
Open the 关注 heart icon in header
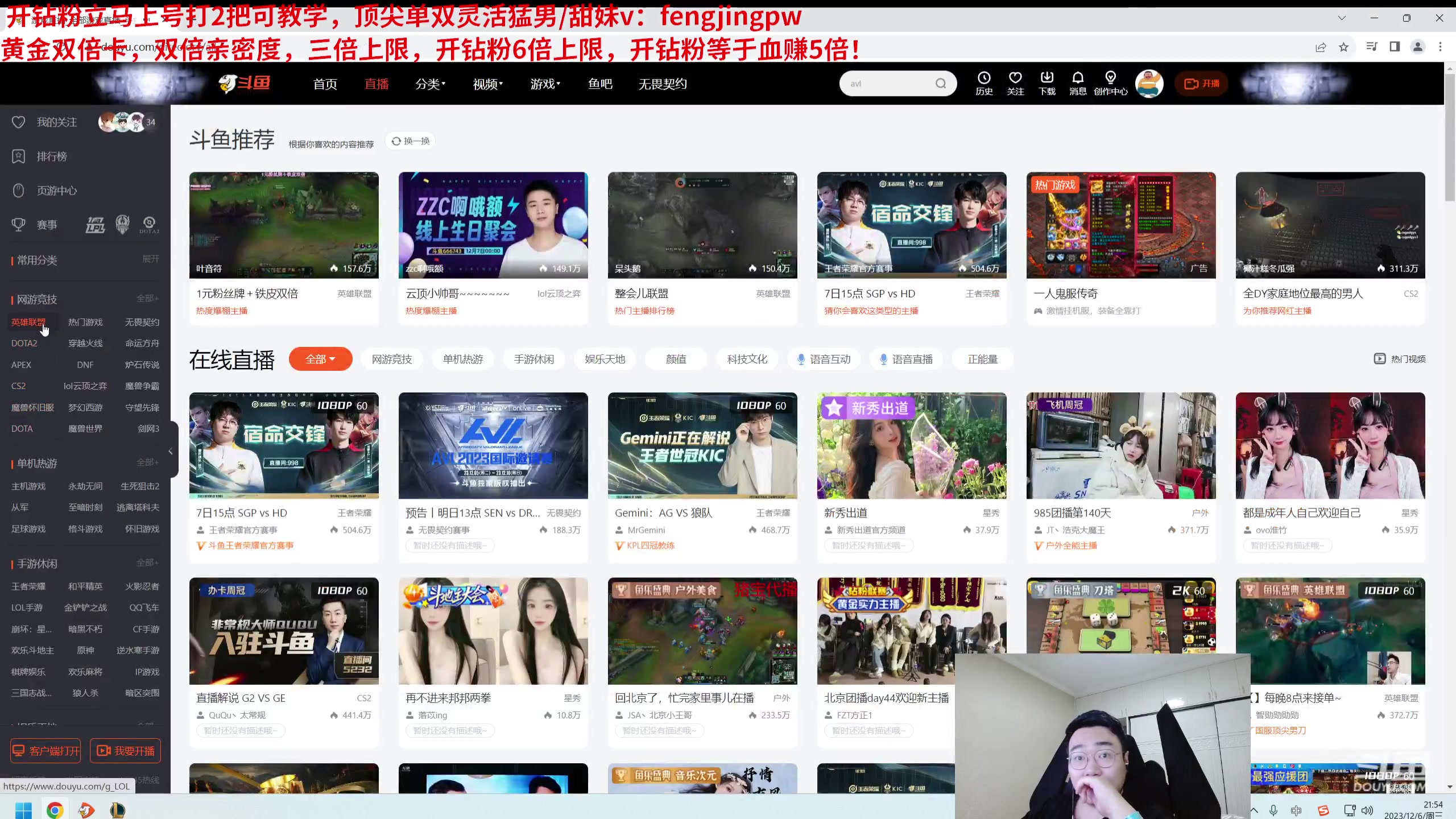click(1015, 83)
